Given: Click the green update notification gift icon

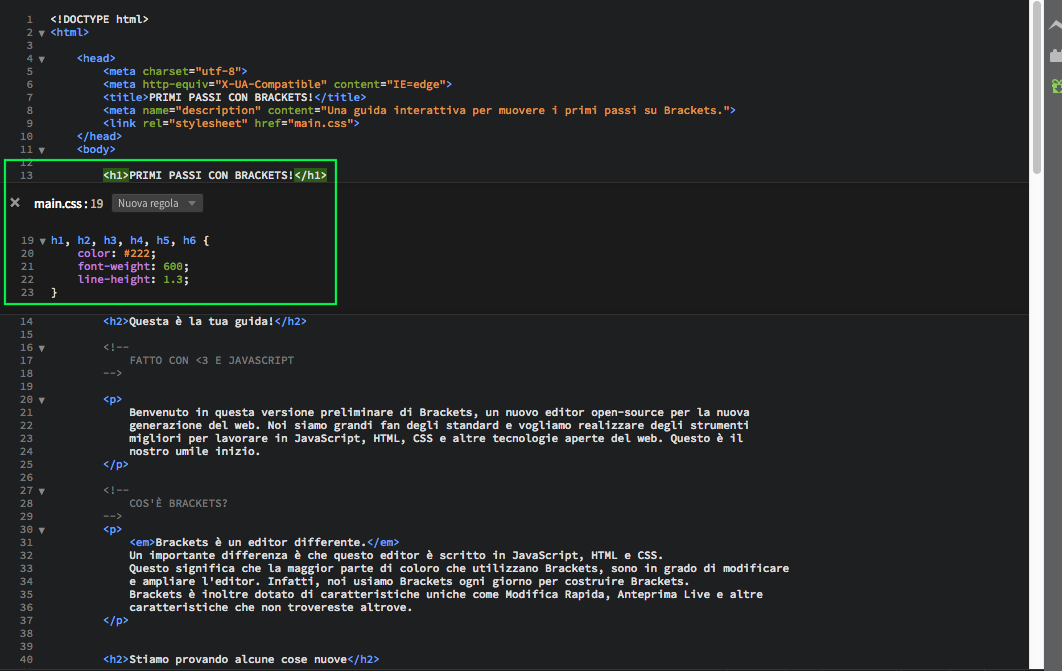Looking at the screenshot, I should [1055, 87].
